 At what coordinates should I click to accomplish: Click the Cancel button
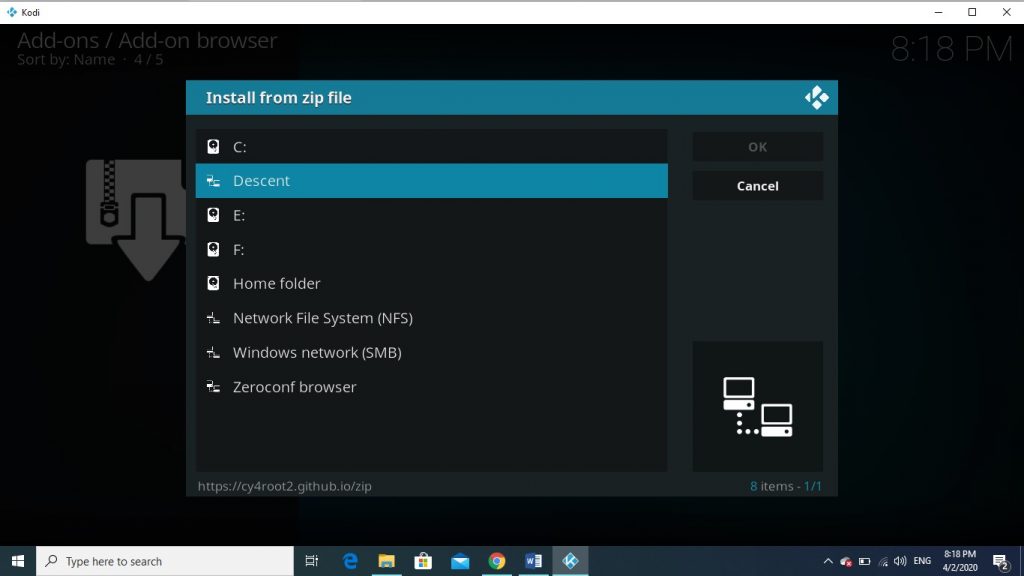(758, 186)
